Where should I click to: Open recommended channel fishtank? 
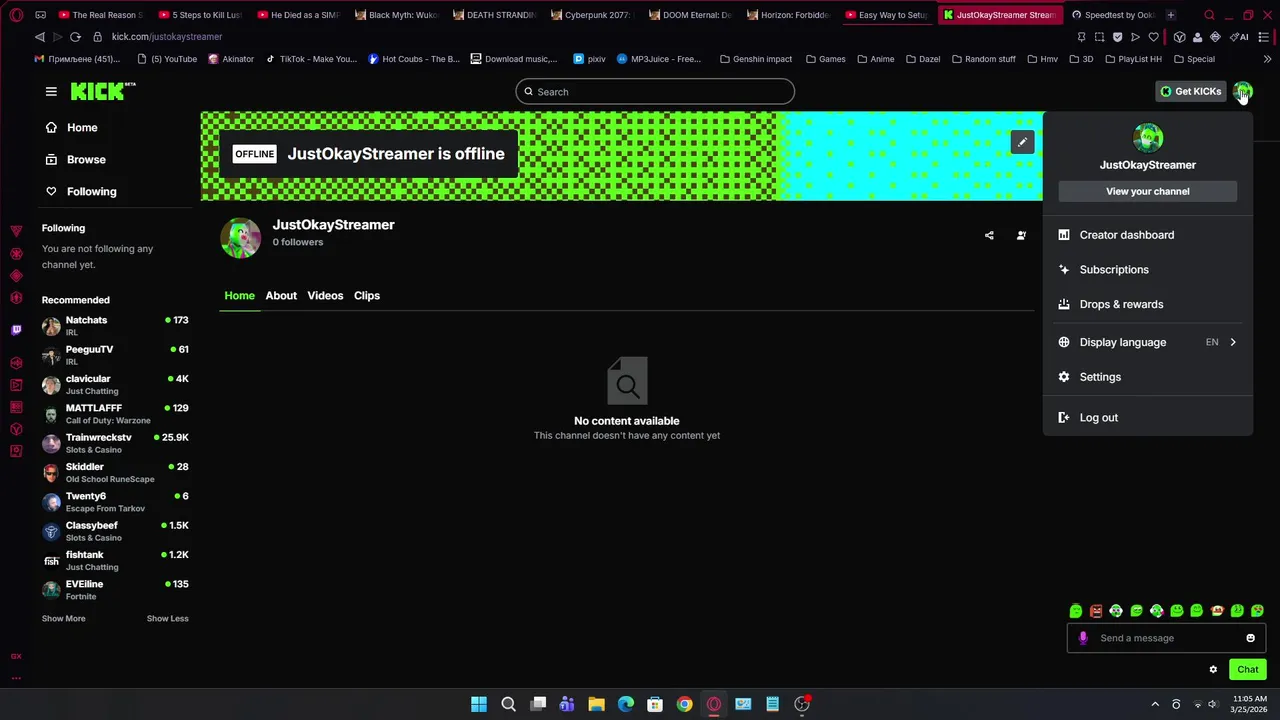tap(115, 561)
